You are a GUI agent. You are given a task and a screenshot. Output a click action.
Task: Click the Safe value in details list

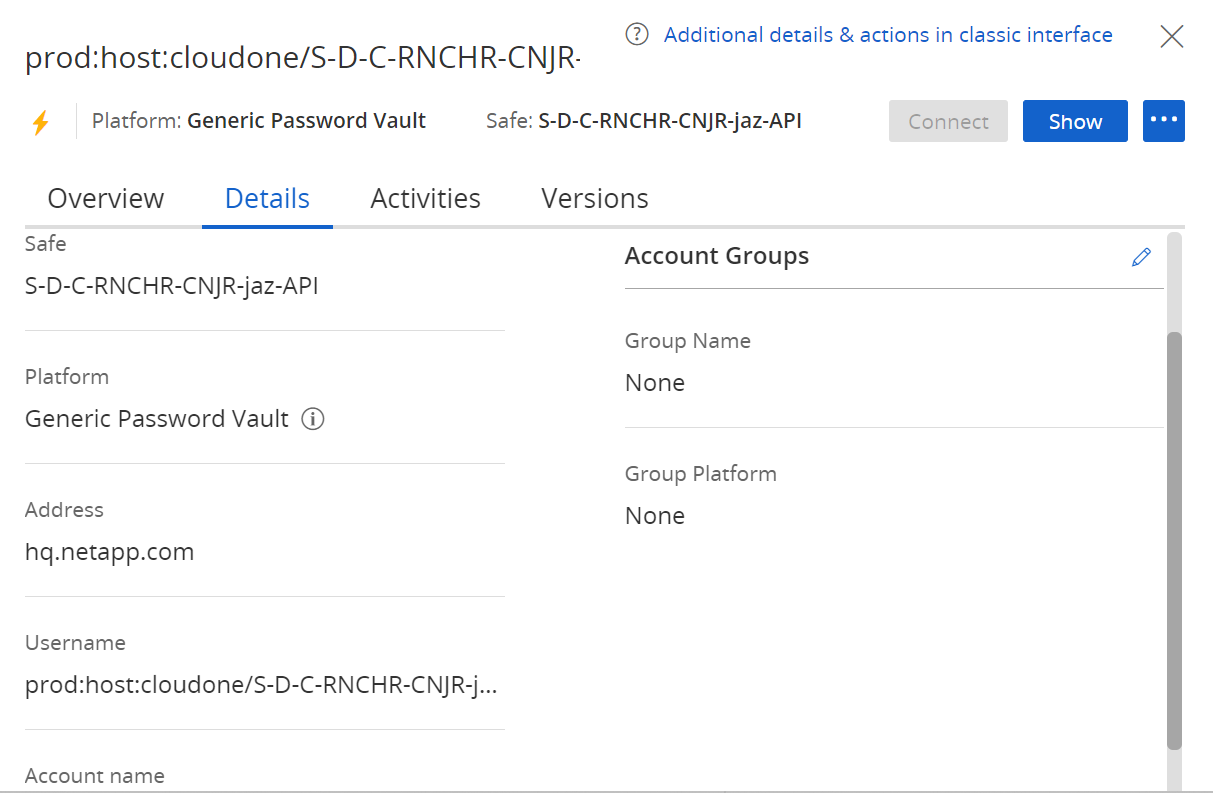pyautogui.click(x=172, y=286)
